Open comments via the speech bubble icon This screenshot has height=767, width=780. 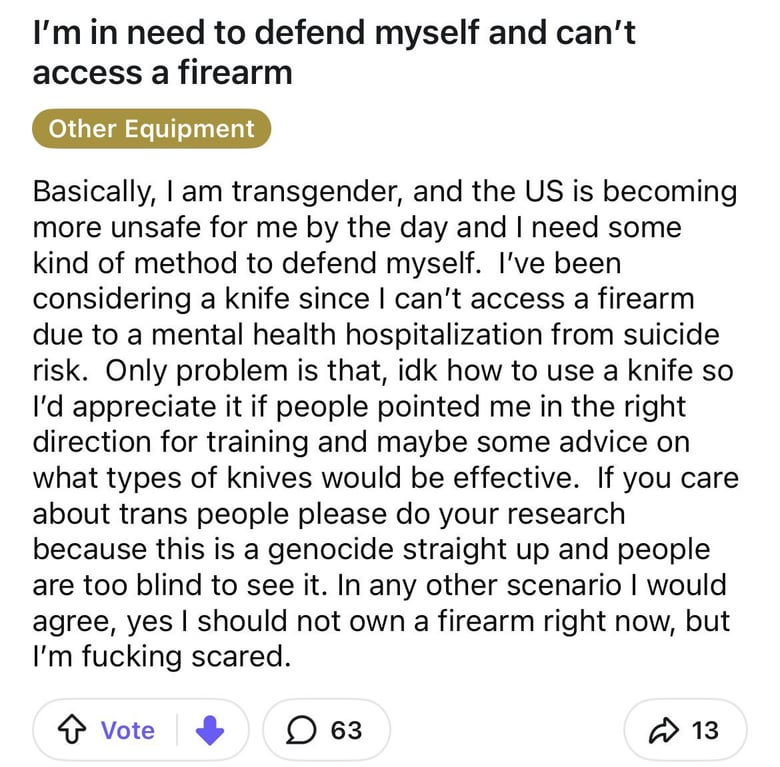click(x=301, y=730)
